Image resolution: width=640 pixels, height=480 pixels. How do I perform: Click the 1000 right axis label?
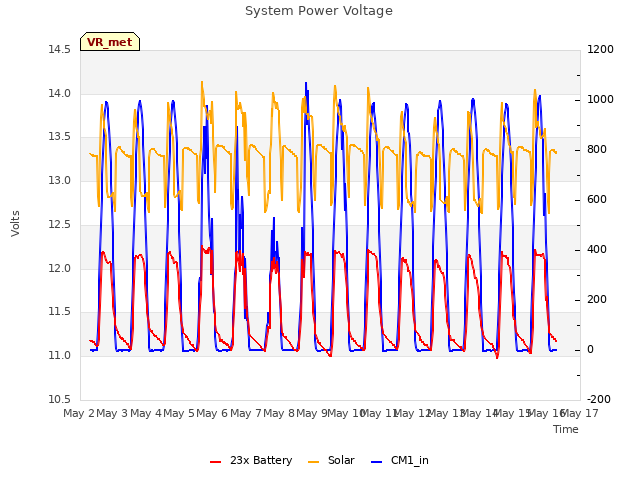pos(600,100)
